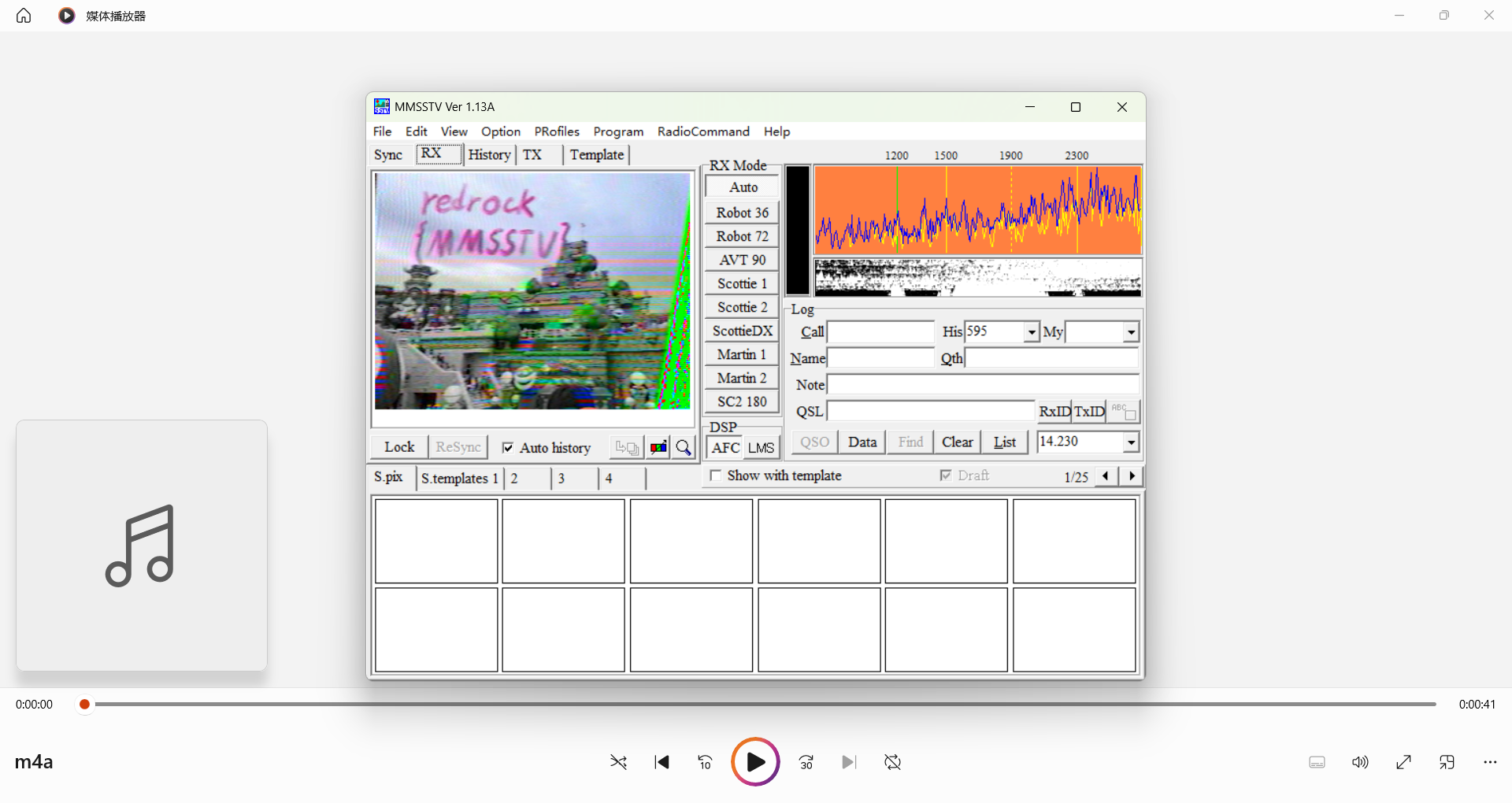Switch to the mini player view
Viewport: 1512px width, 803px height.
coord(1447,762)
